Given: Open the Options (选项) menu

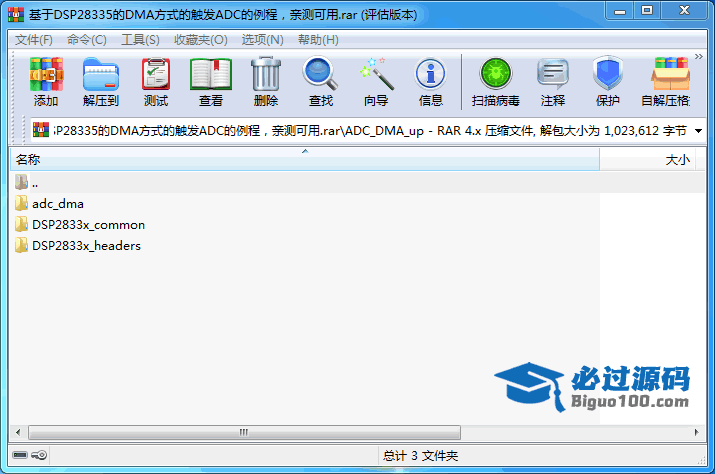Looking at the screenshot, I should coord(263,40).
